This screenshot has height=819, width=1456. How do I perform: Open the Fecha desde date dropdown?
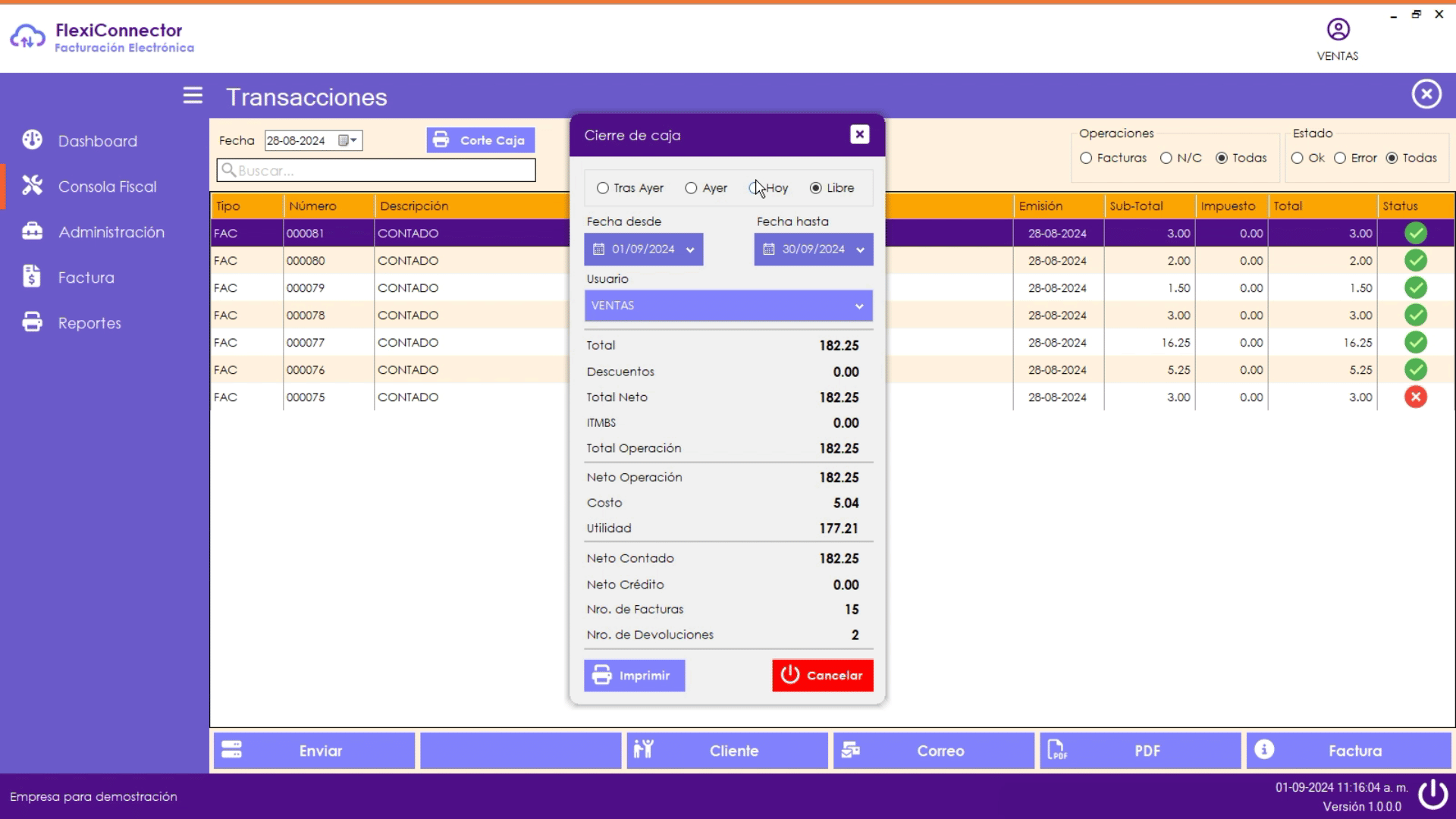coord(690,249)
